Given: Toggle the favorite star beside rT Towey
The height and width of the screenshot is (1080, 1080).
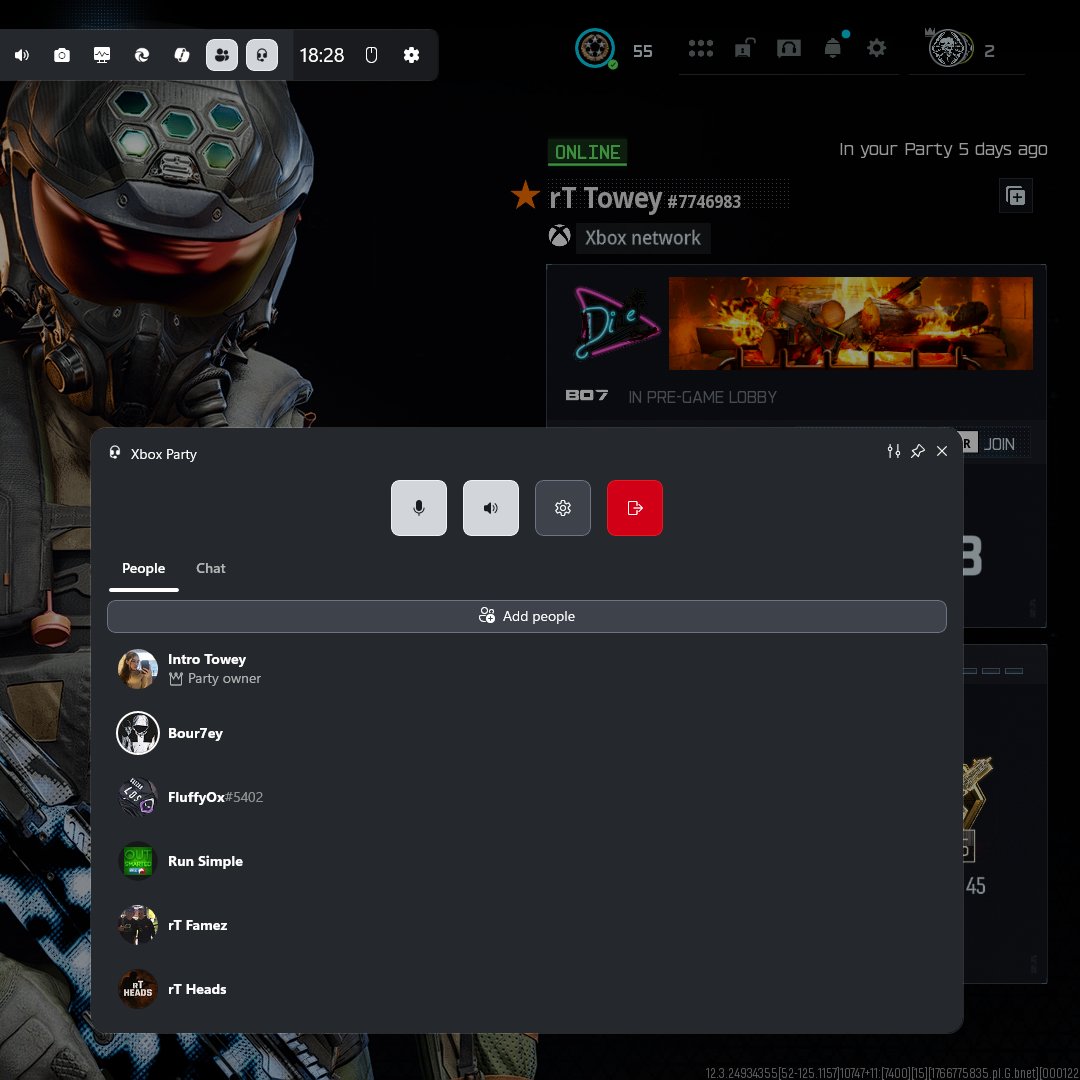Looking at the screenshot, I should [x=525, y=195].
